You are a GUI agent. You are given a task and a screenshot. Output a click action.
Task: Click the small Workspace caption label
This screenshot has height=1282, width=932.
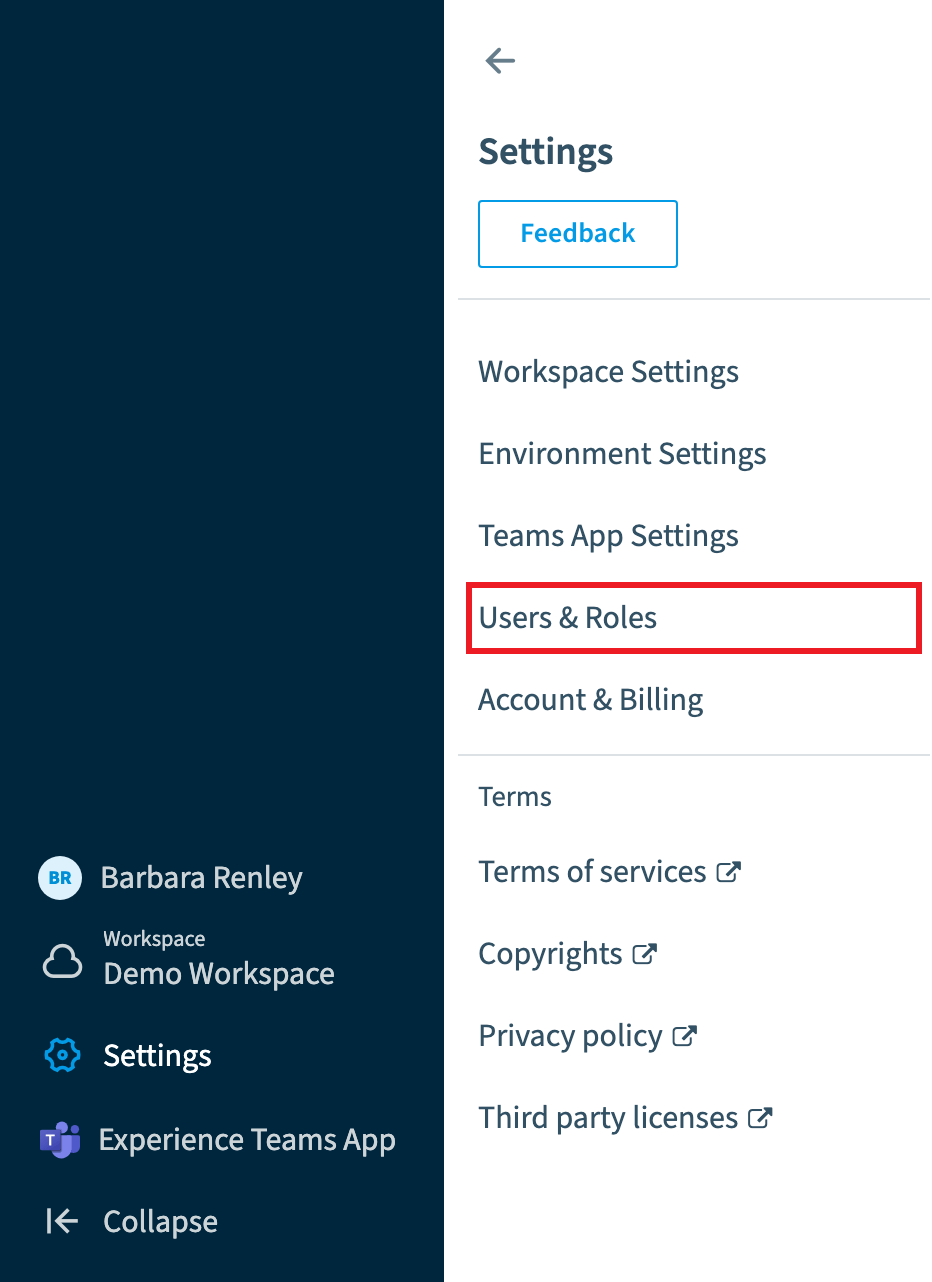pyautogui.click(x=154, y=939)
